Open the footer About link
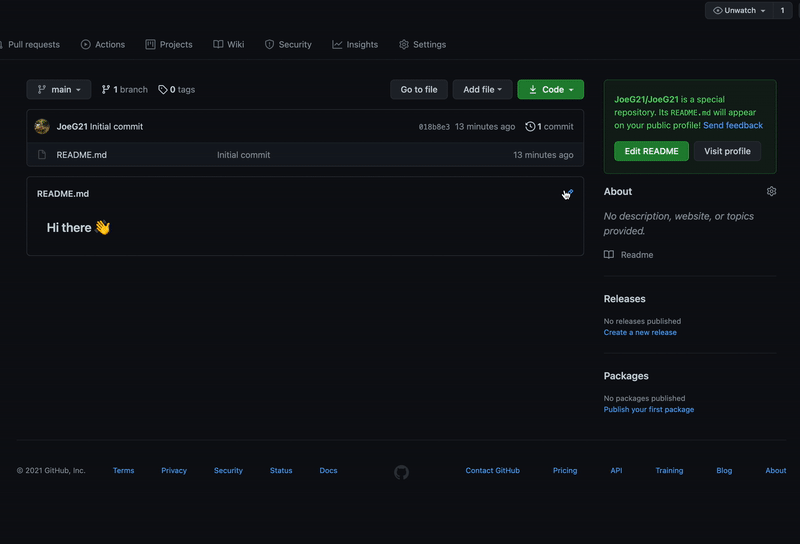Viewport: 800px width, 544px height. pyautogui.click(x=776, y=471)
